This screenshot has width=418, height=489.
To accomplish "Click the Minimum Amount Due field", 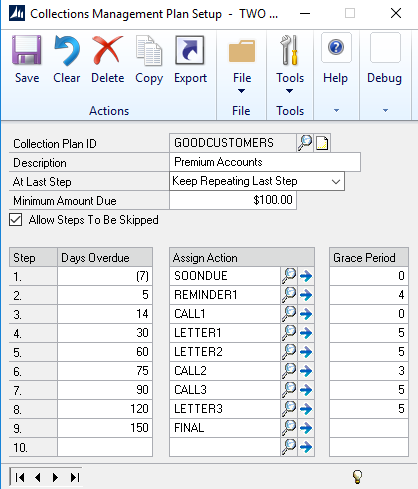I will point(233,200).
